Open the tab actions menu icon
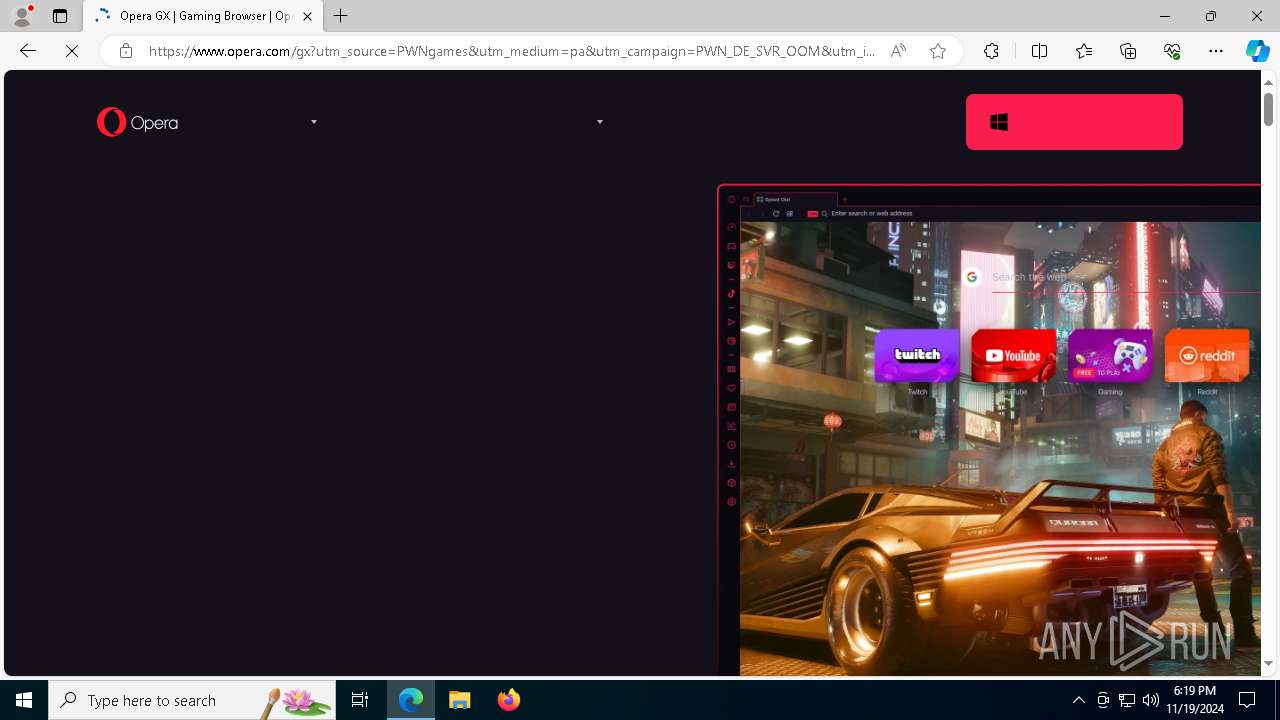The height and width of the screenshot is (720, 1280). click(x=60, y=16)
